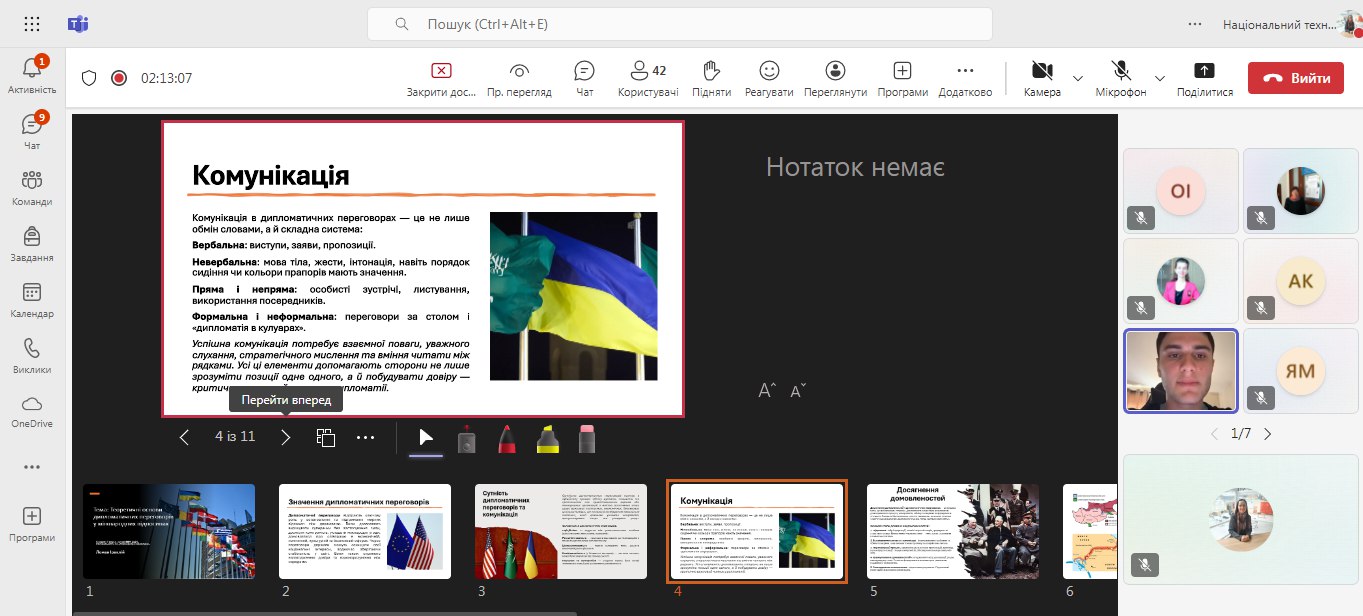
Task: Open Додатково more options menu
Action: pos(965,77)
